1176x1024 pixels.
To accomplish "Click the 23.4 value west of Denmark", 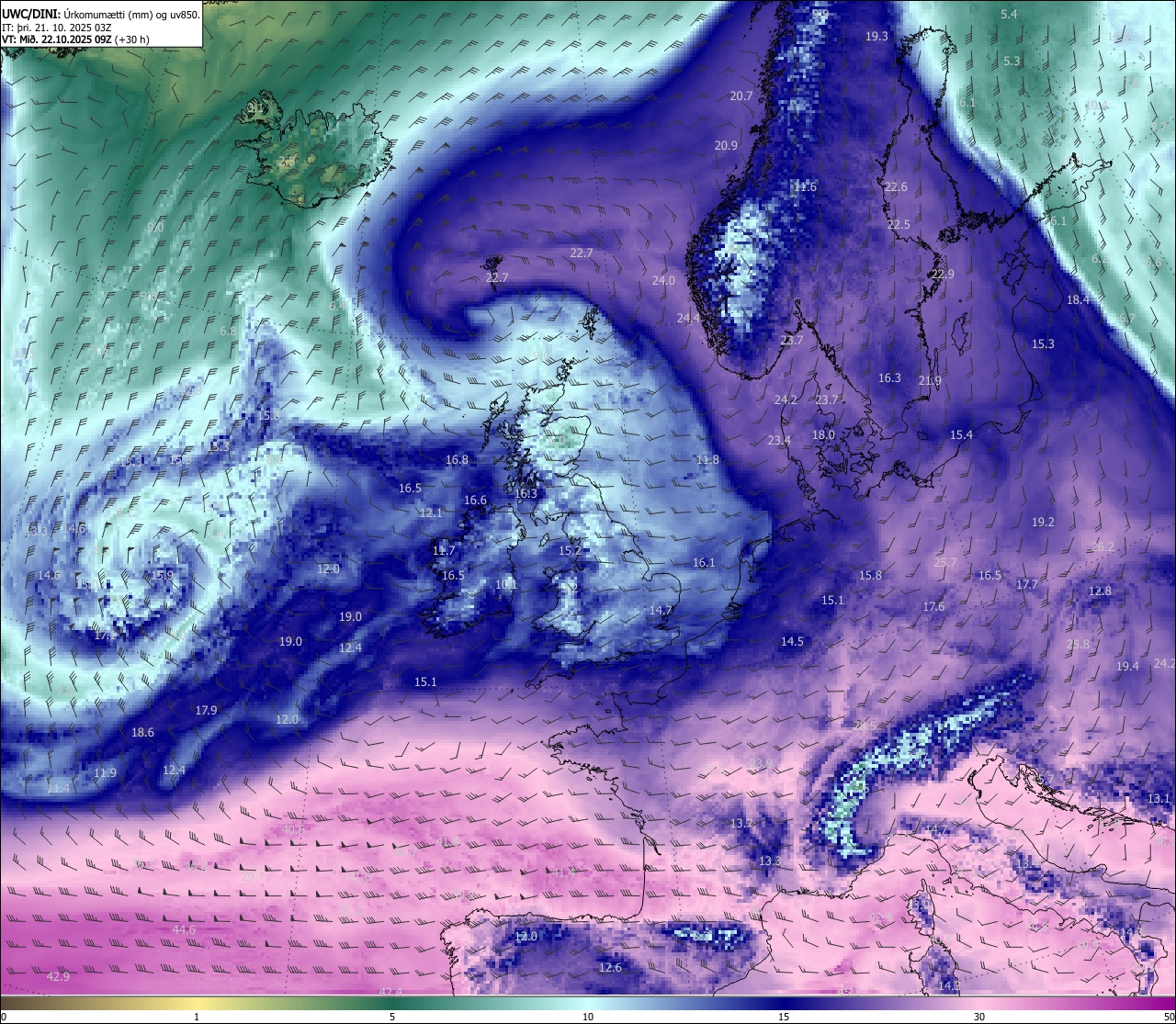I will point(779,440).
